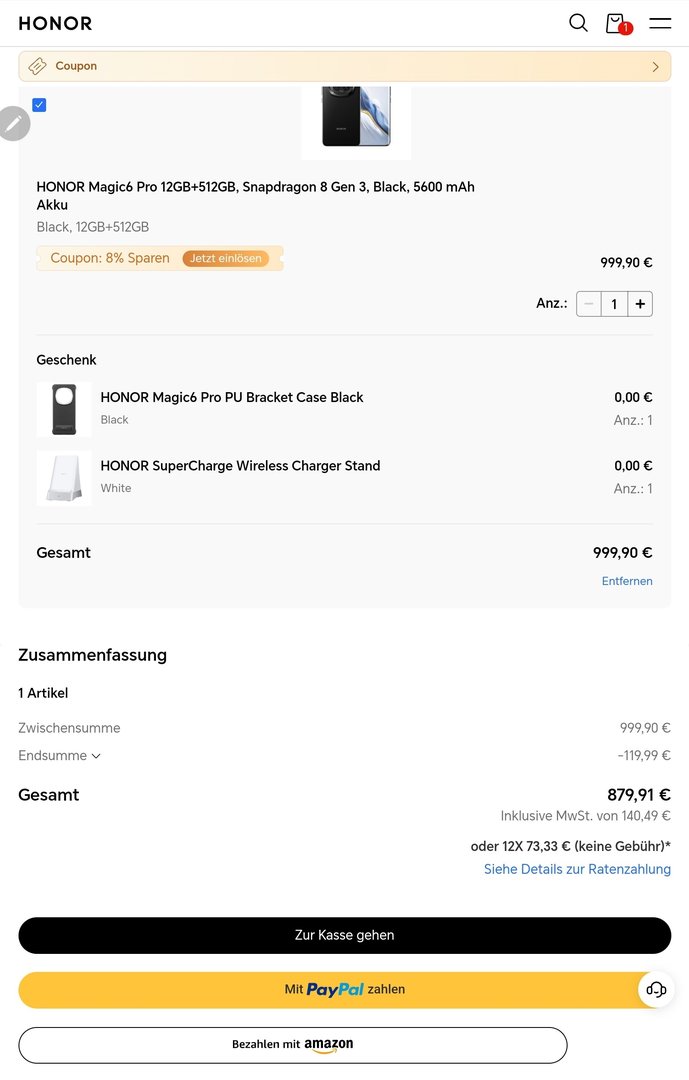This screenshot has width=689, height=1080.
Task: Click the quantity input field
Action: [614, 304]
